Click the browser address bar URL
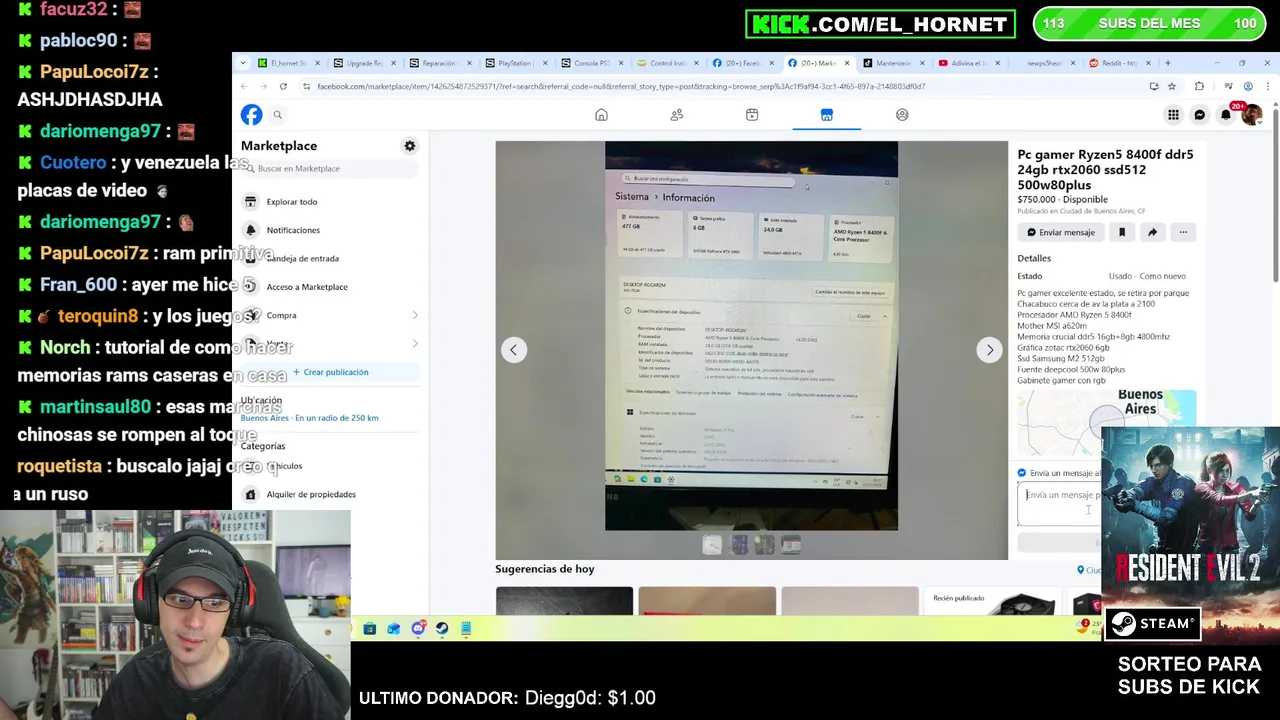 (x=620, y=86)
